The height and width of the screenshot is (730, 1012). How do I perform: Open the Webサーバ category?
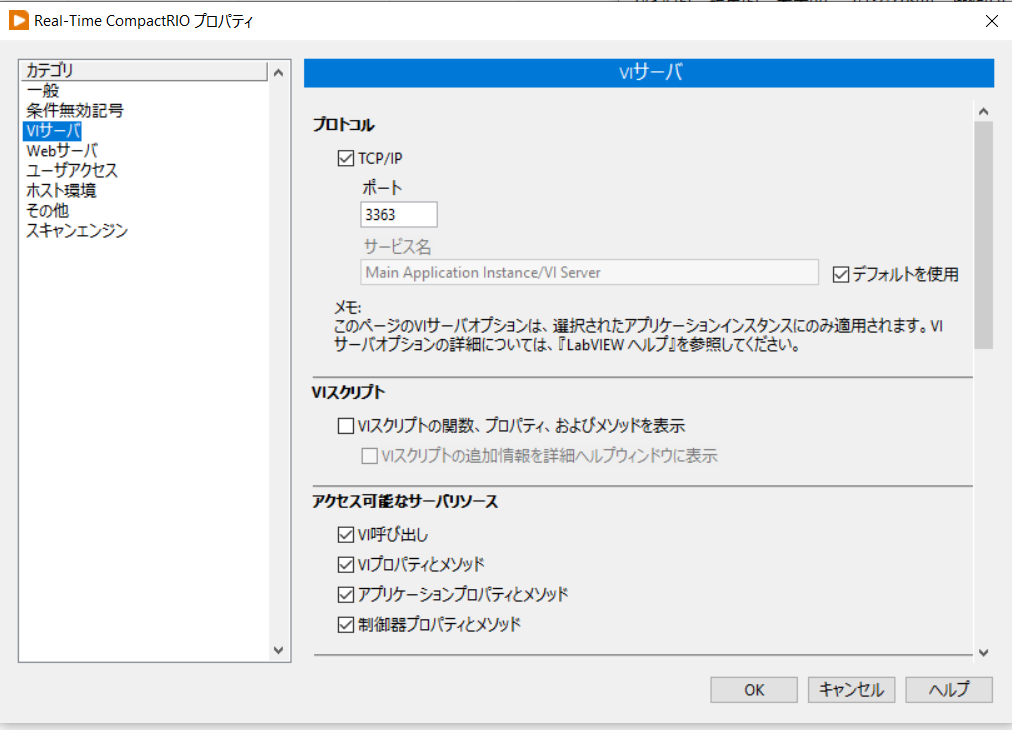point(62,151)
